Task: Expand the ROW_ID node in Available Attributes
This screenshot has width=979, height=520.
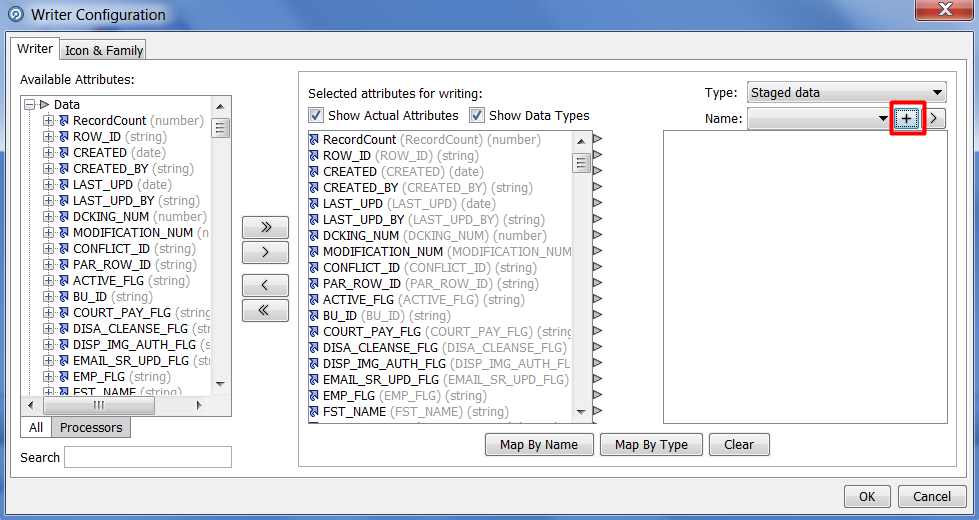Action: pos(48,137)
